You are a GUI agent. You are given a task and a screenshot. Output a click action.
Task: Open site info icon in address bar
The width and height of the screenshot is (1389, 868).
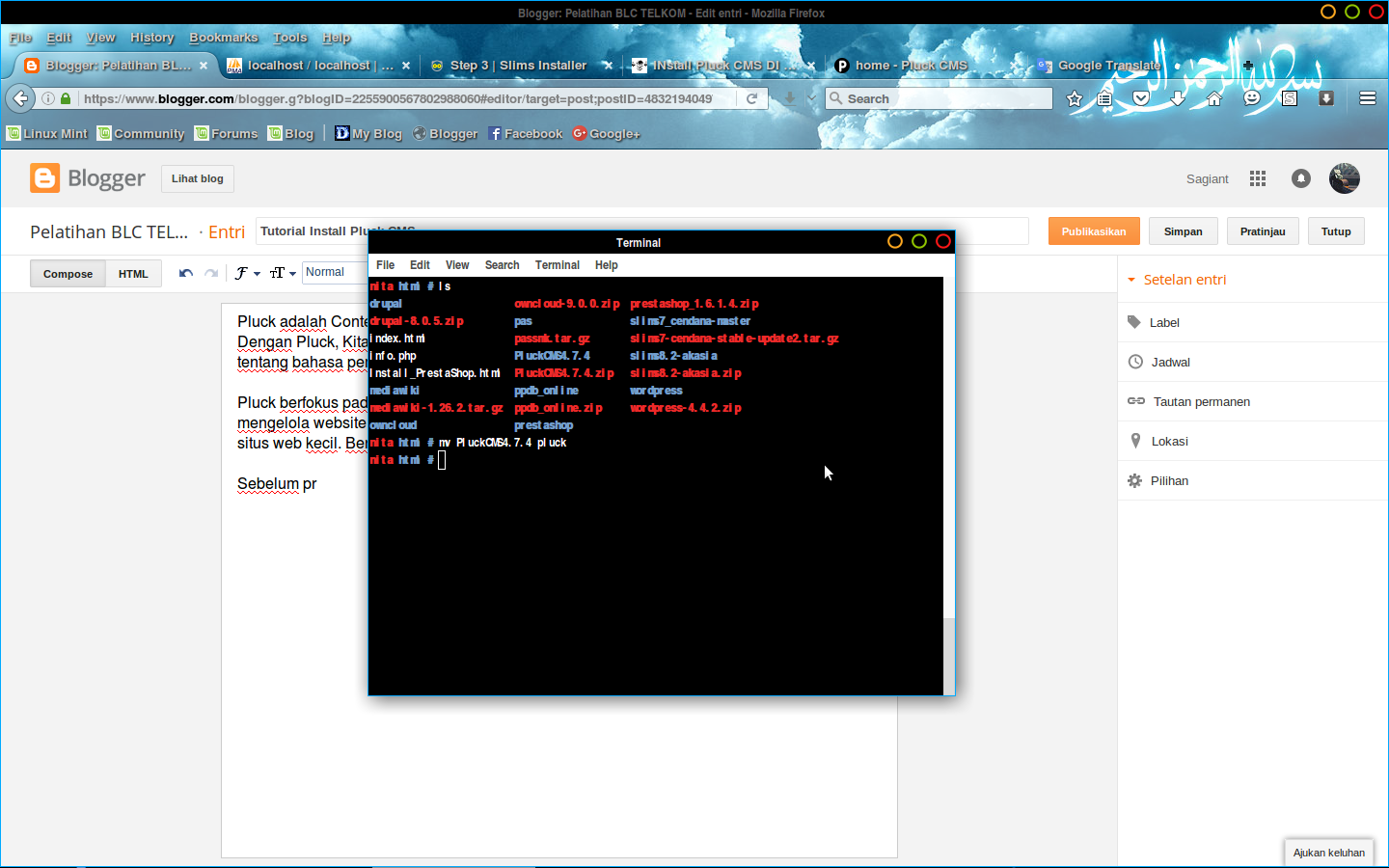pos(47,98)
